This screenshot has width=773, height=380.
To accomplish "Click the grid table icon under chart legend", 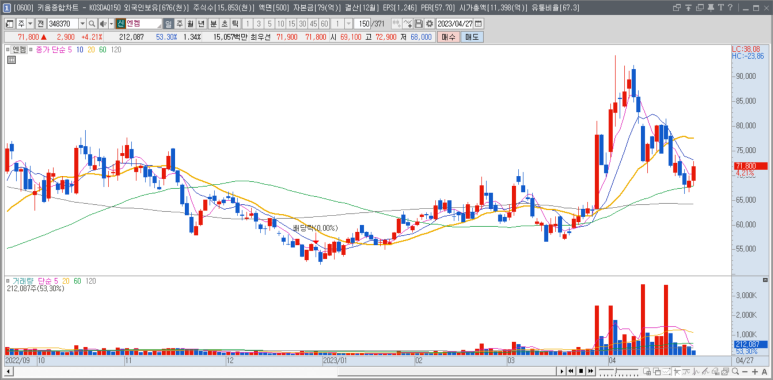I will [x=11, y=60].
